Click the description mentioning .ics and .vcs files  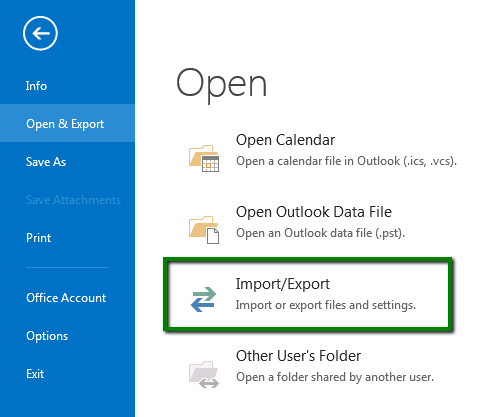(346, 161)
